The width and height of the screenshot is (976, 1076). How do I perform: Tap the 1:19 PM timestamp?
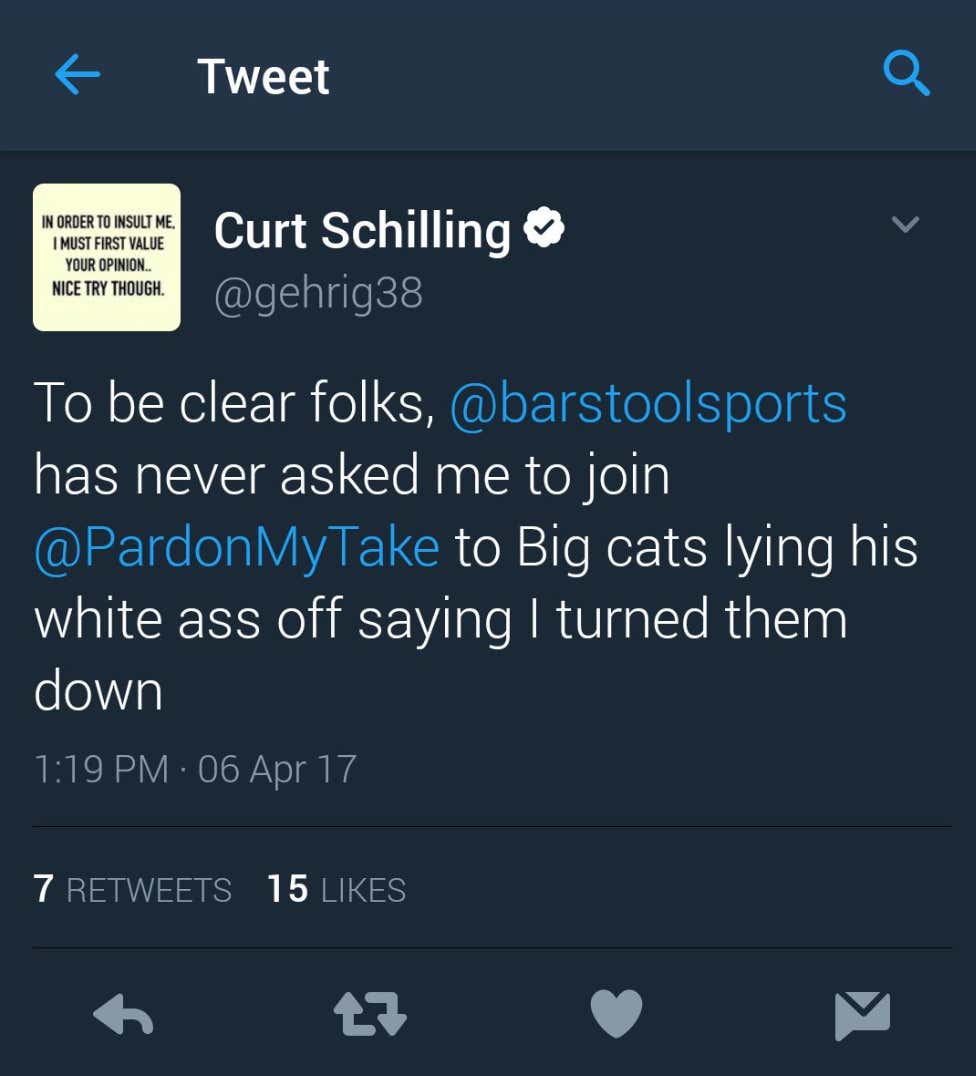click(x=101, y=769)
